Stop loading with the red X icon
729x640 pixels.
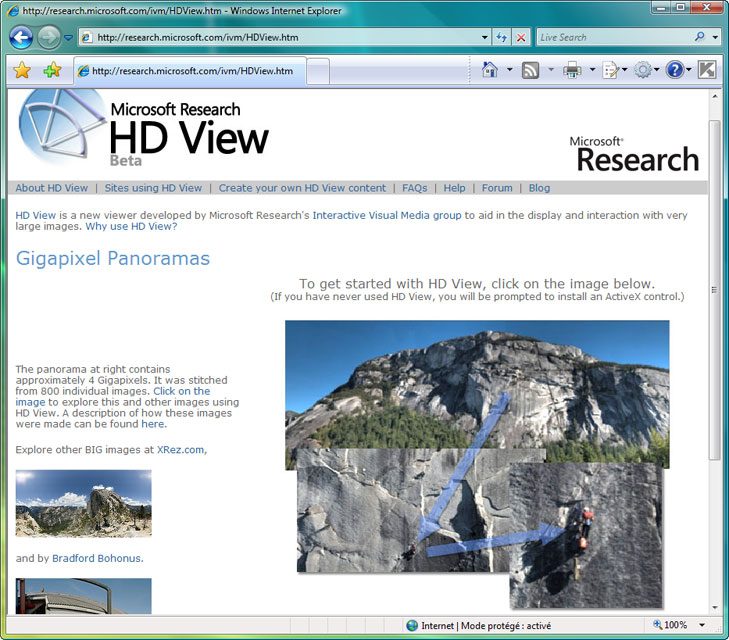pyautogui.click(x=521, y=38)
